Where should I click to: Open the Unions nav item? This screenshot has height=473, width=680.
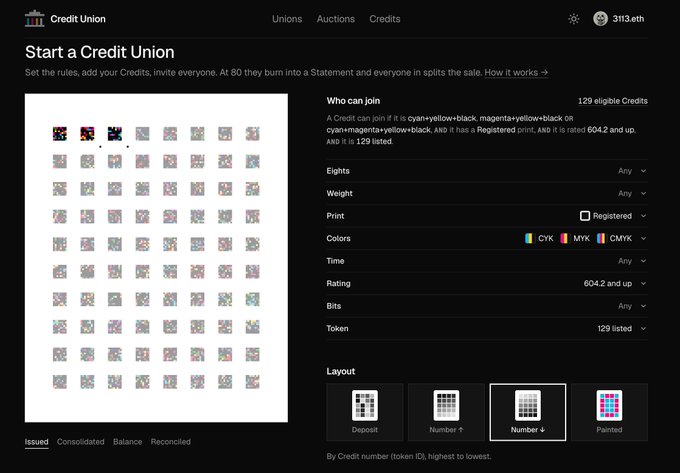point(287,19)
